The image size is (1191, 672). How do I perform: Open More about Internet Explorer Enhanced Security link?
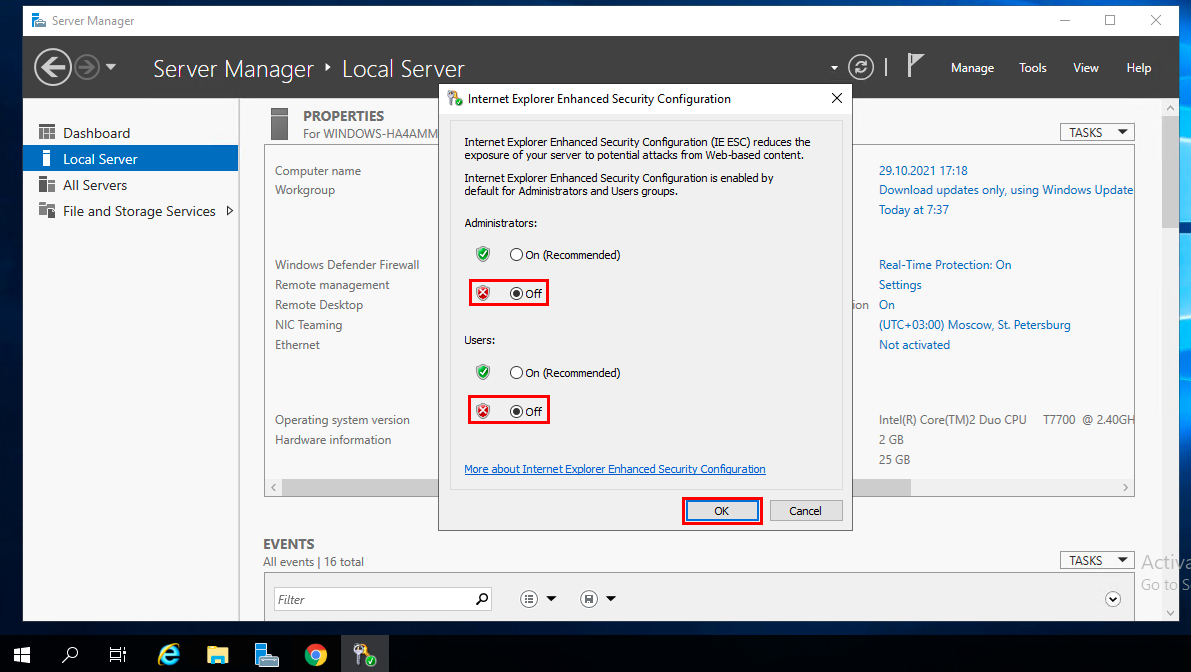[614, 469]
